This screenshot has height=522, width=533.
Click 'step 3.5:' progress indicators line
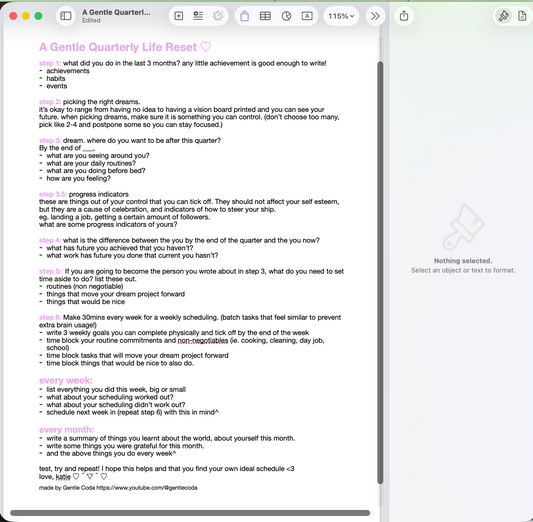coord(84,194)
